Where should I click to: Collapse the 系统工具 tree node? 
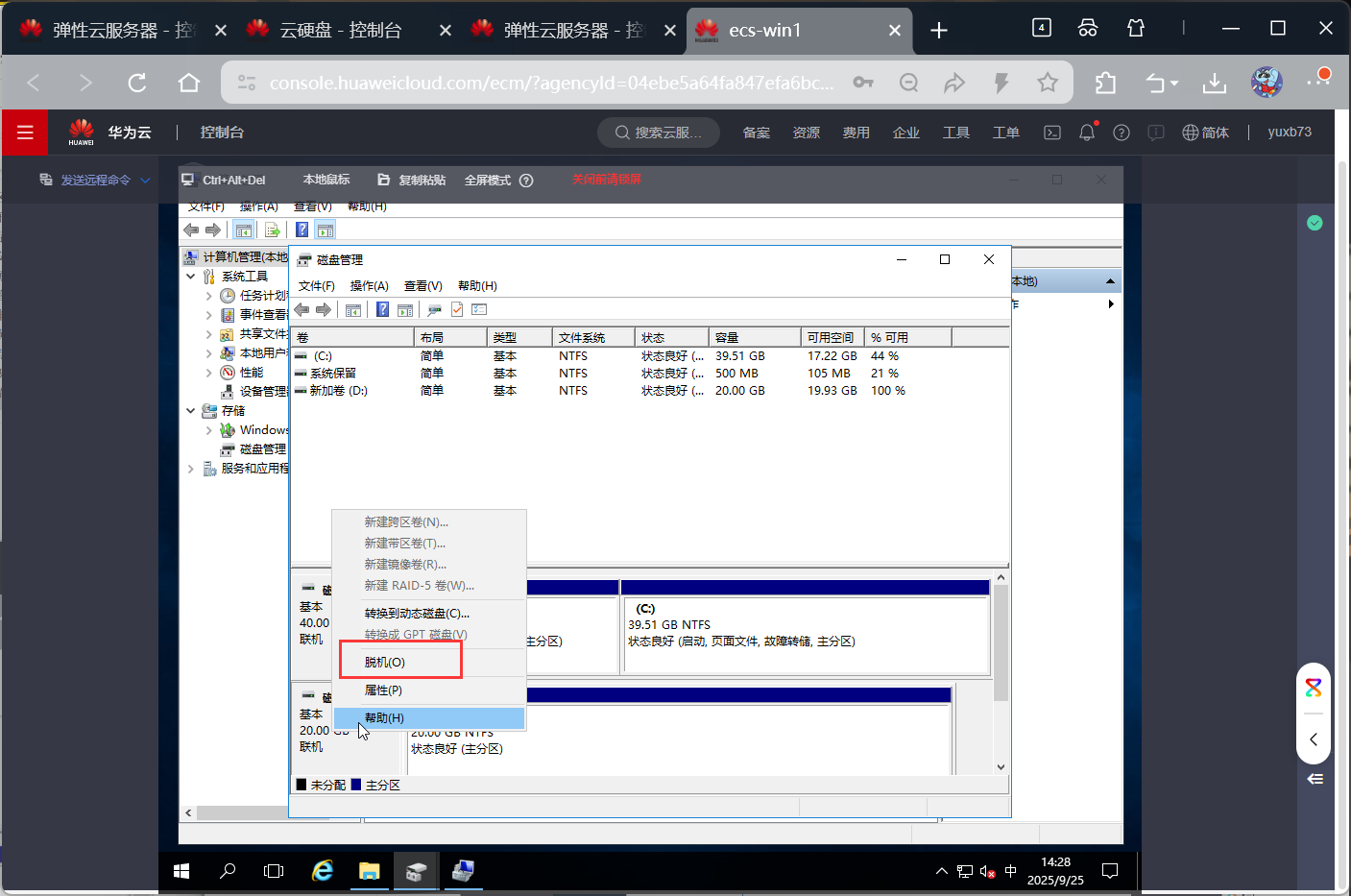pos(191,277)
